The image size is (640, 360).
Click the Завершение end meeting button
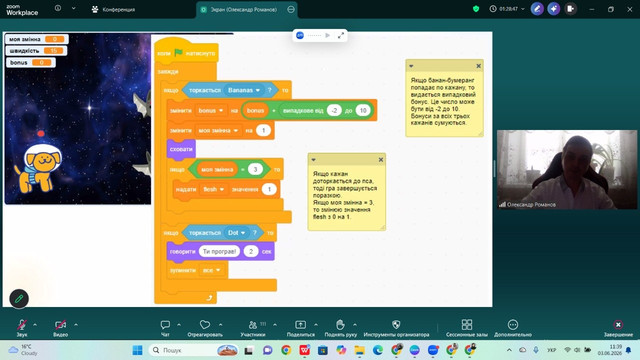[618, 328]
